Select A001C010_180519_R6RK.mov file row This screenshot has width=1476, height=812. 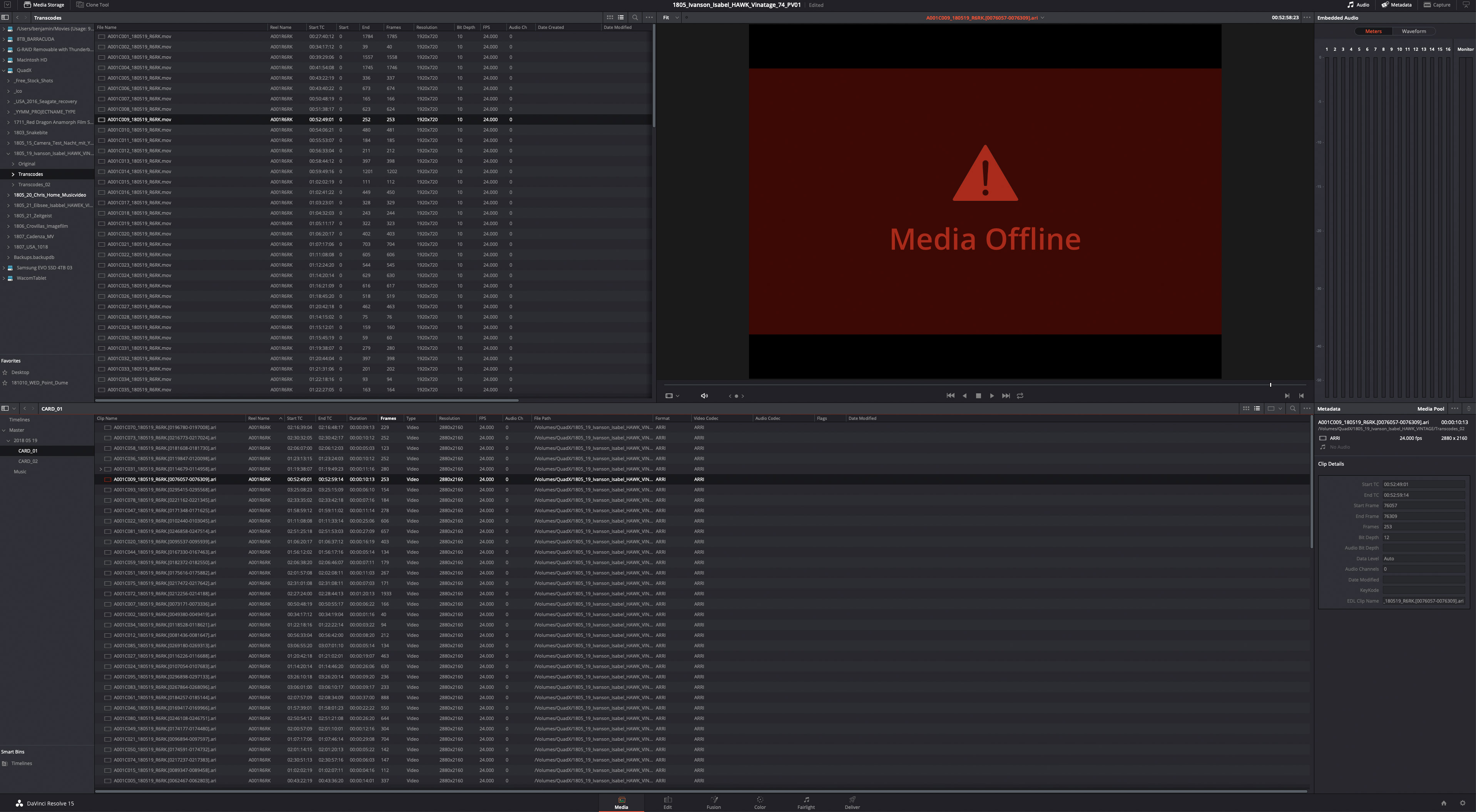tap(374, 130)
